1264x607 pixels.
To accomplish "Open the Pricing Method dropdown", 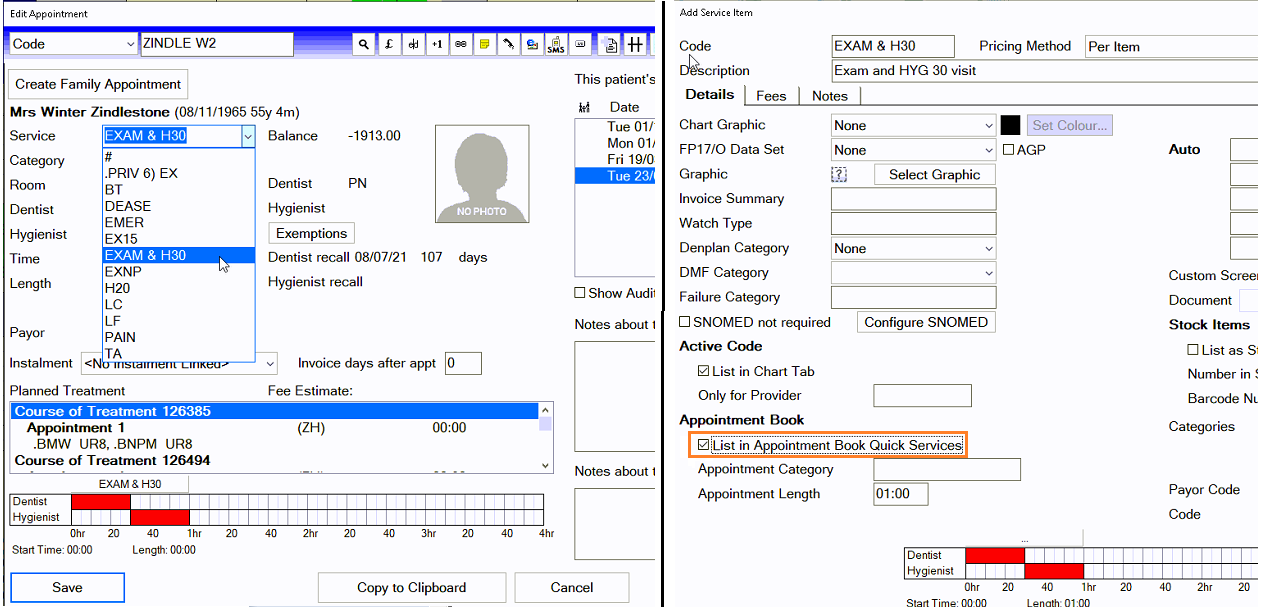I will [1172, 47].
